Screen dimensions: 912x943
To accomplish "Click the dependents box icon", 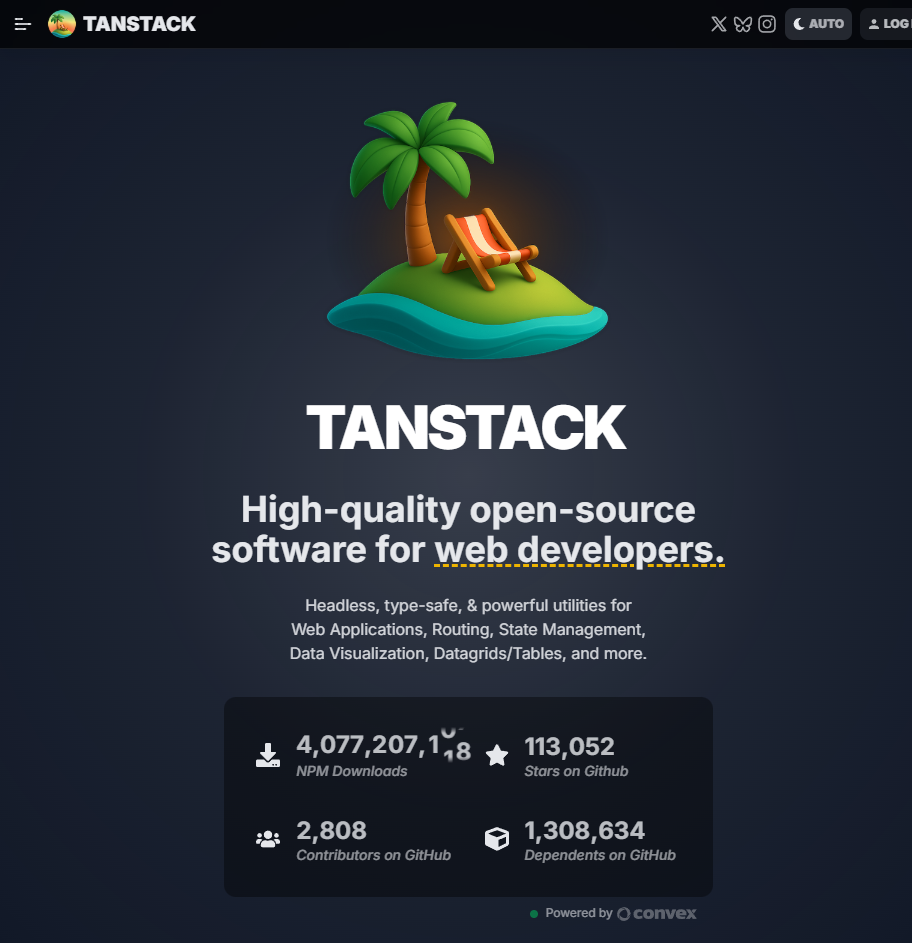I will 497,839.
